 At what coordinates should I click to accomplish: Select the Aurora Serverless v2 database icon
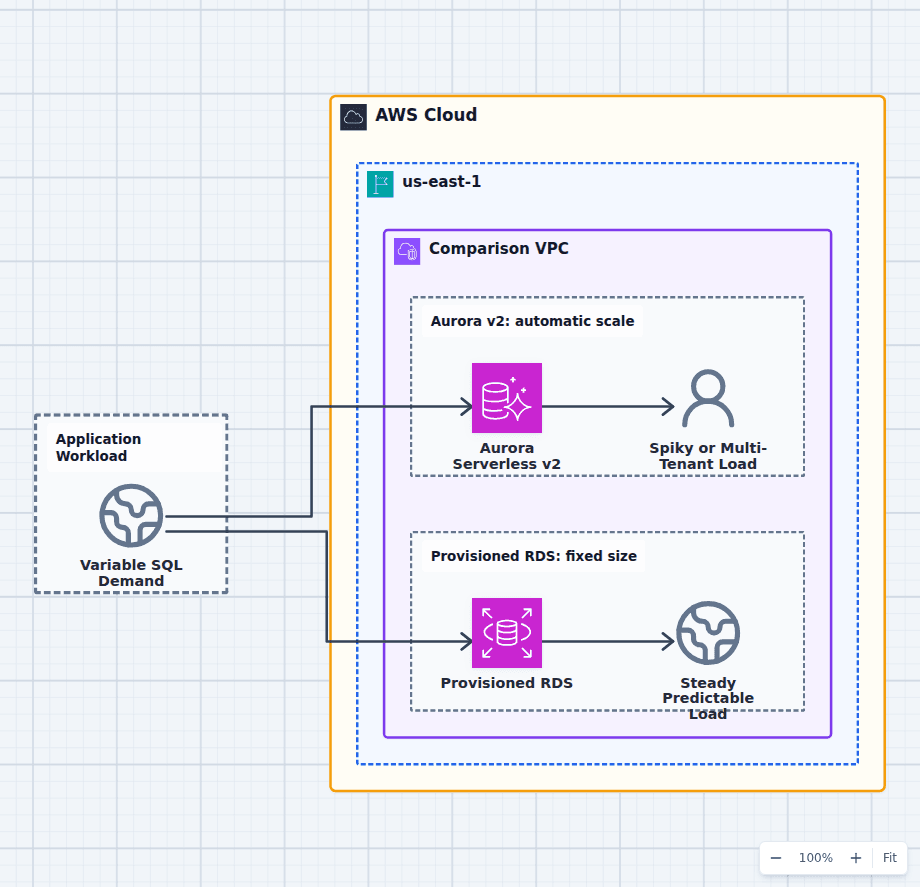pos(507,398)
